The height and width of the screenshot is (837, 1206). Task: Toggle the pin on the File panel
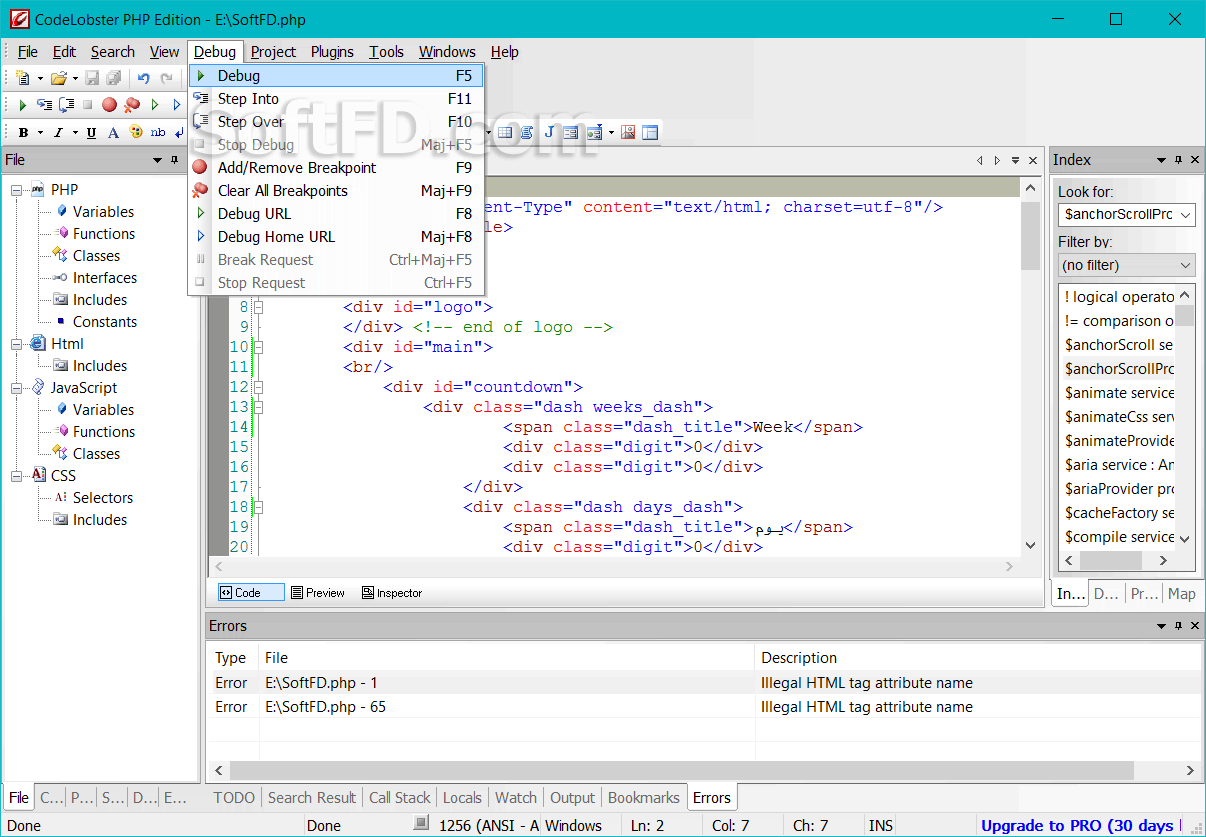point(174,160)
